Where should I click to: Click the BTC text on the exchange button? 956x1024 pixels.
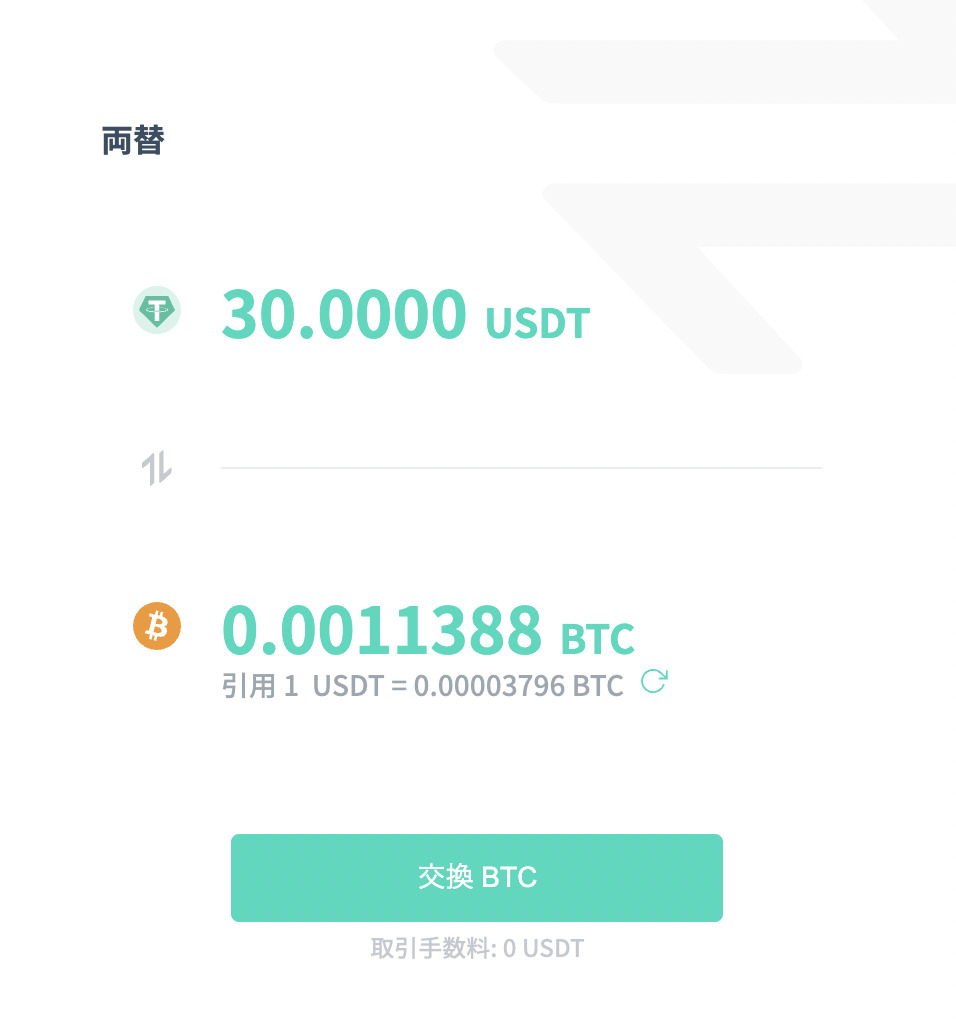pos(509,877)
